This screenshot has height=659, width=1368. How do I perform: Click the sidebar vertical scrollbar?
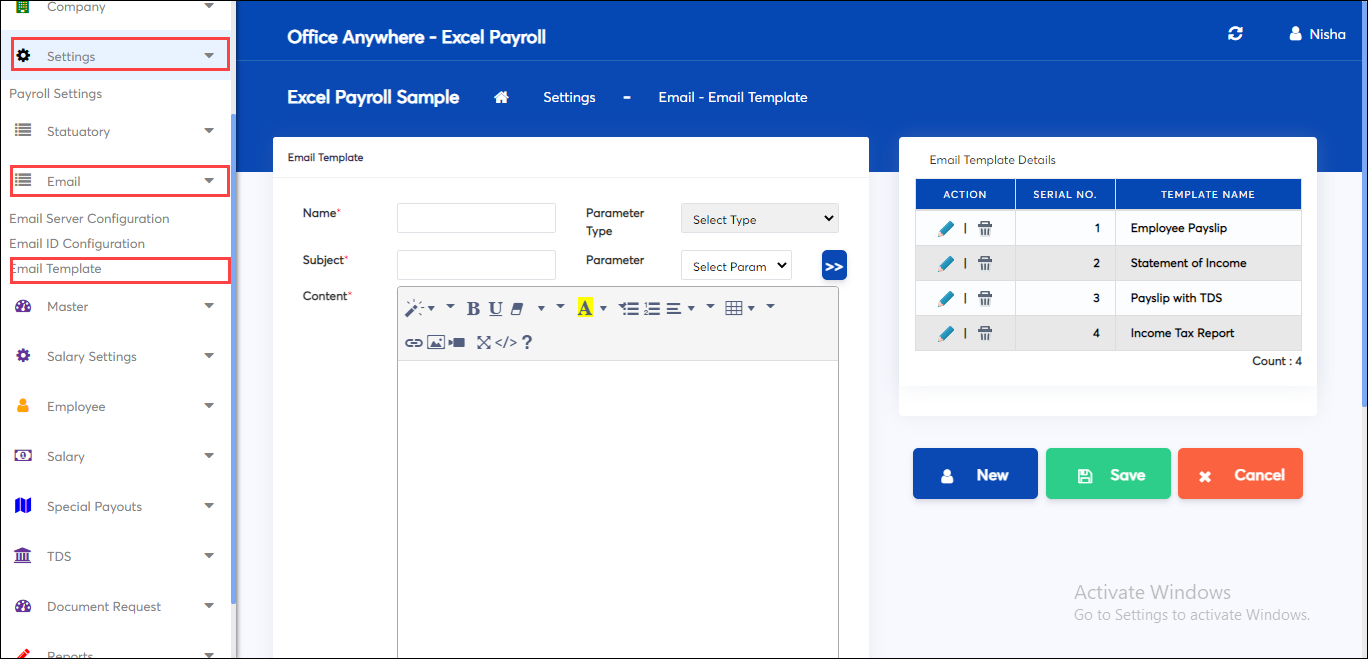tap(233, 357)
